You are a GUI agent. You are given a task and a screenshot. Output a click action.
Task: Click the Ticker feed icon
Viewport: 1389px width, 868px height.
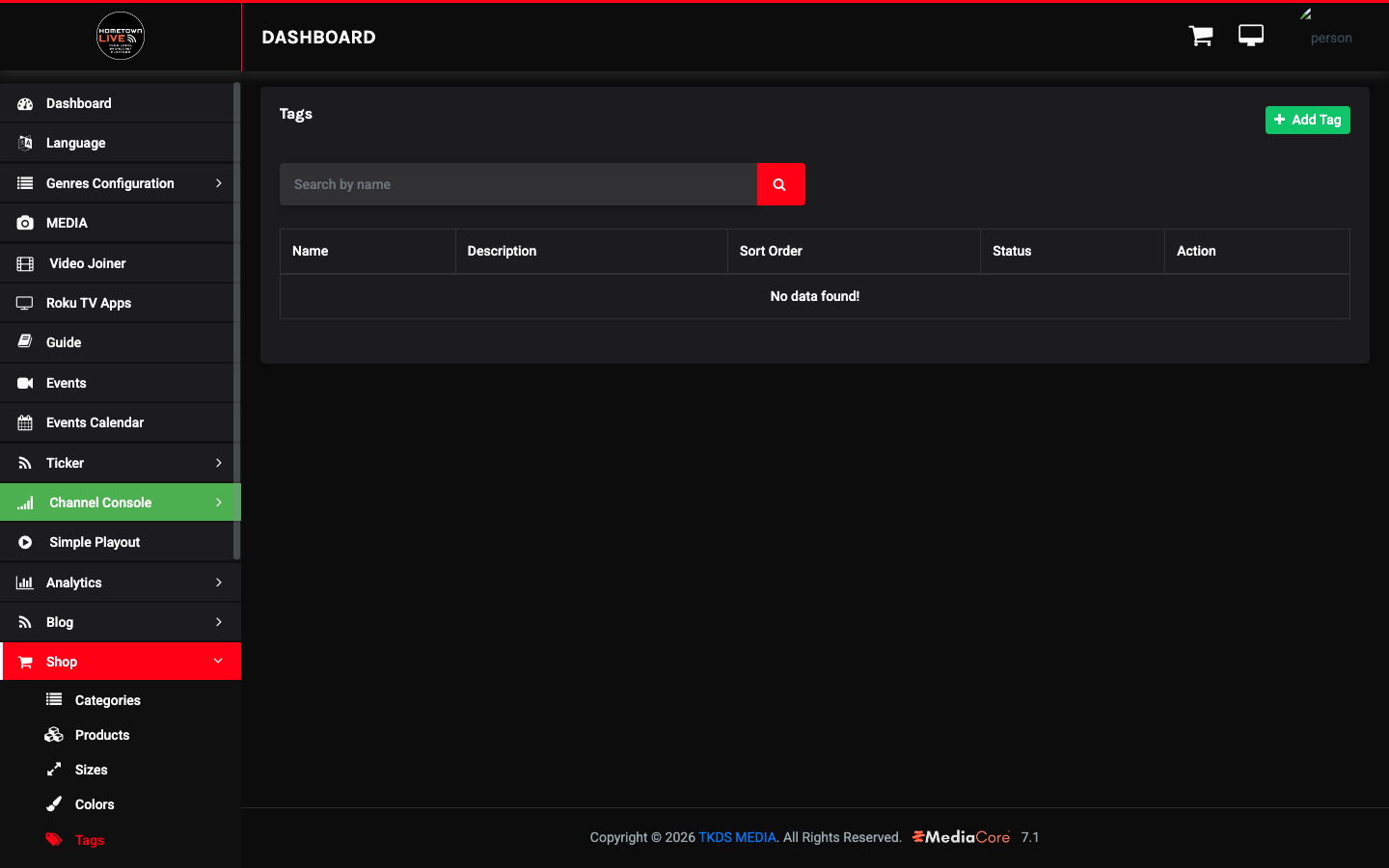[x=25, y=463]
